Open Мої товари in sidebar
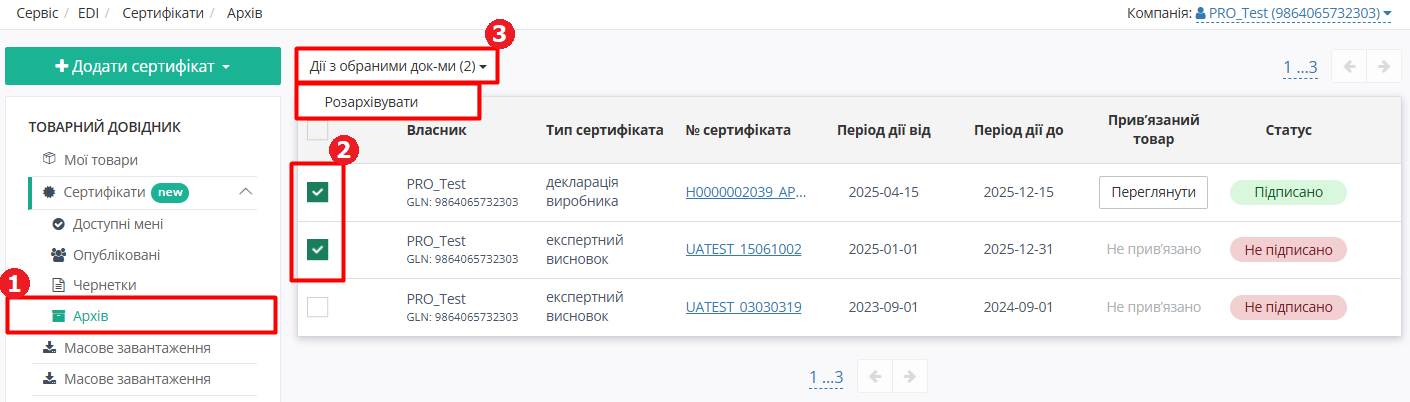The width and height of the screenshot is (1410, 402). (101, 159)
